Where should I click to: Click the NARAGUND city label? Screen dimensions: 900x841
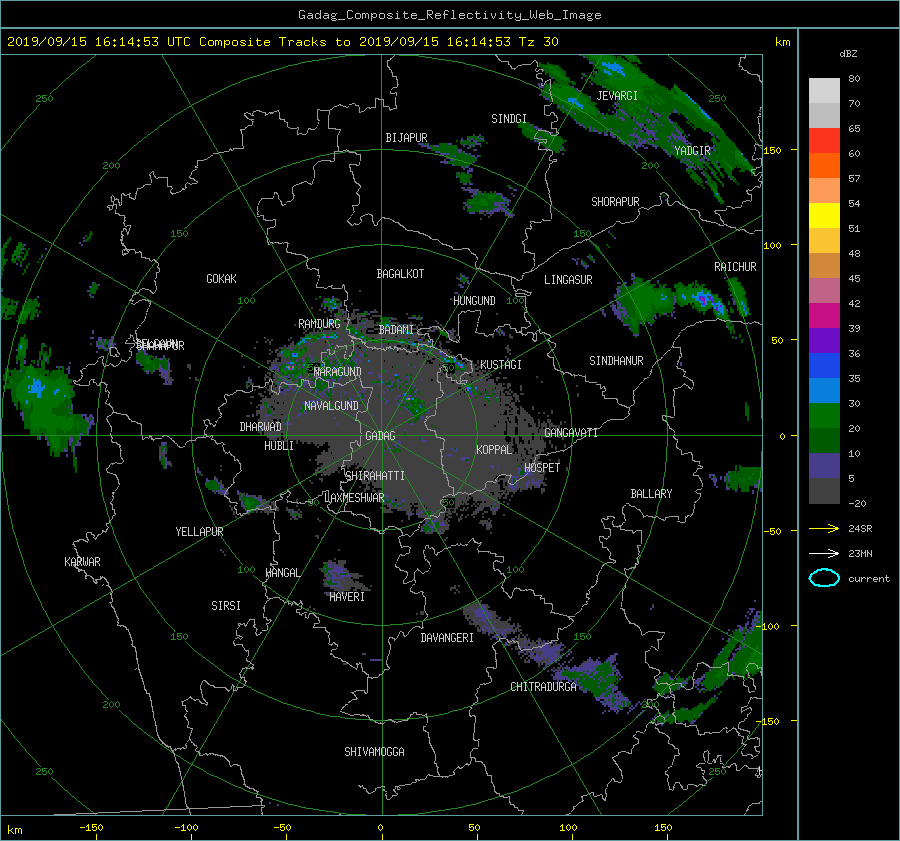[338, 372]
